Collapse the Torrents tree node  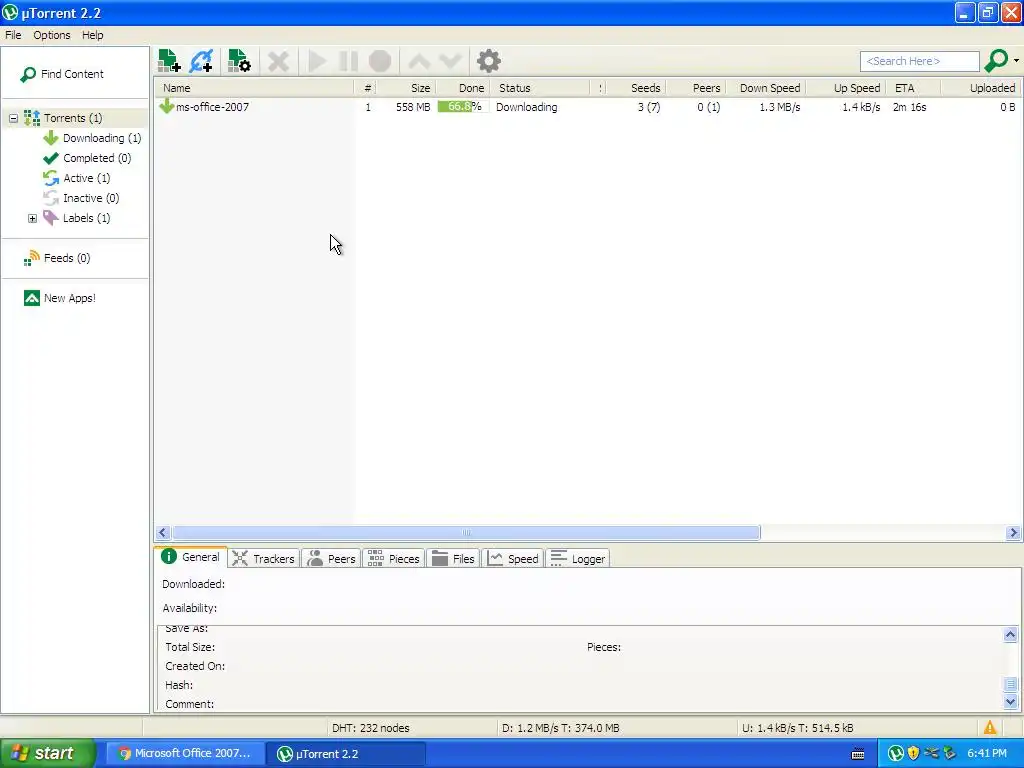(13, 118)
